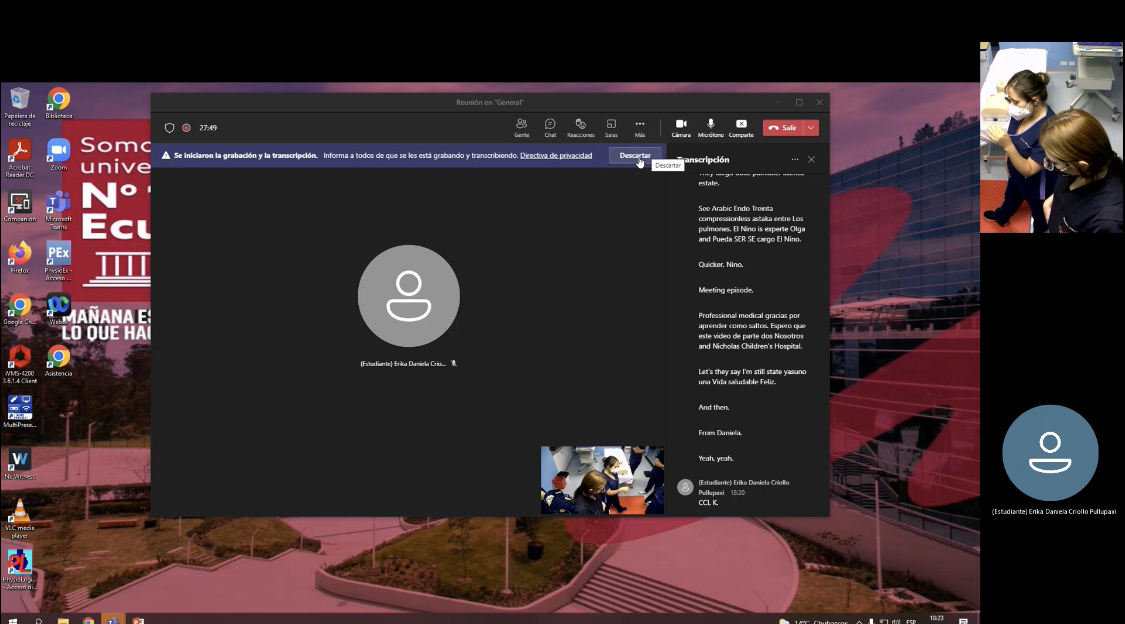This screenshot has width=1125, height=624.
Task: Click the red recording indicator icon
Action: coord(186,128)
